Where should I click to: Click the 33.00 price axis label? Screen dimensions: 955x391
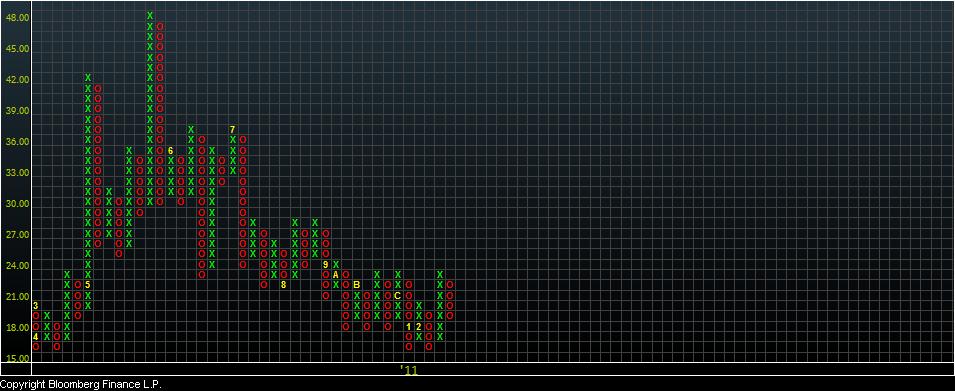(16, 173)
